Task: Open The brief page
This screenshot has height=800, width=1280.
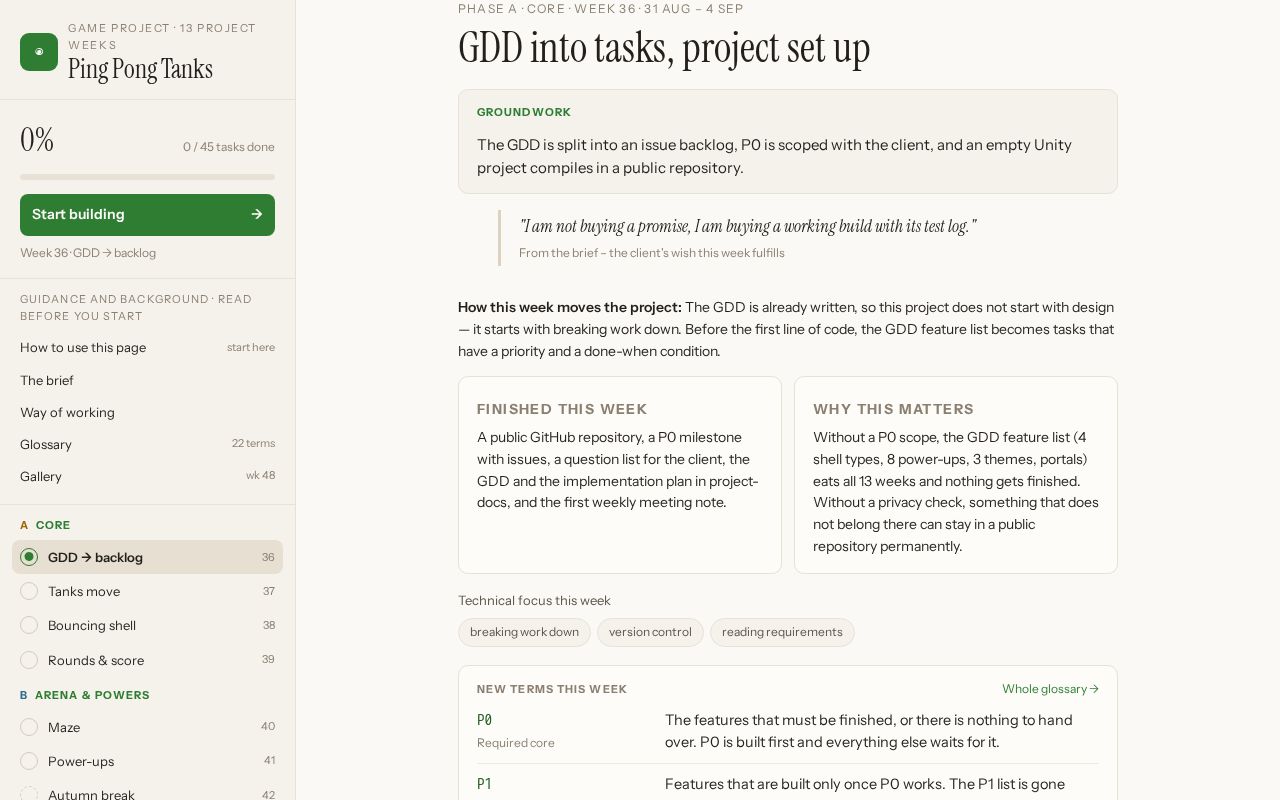Action: [x=147, y=380]
